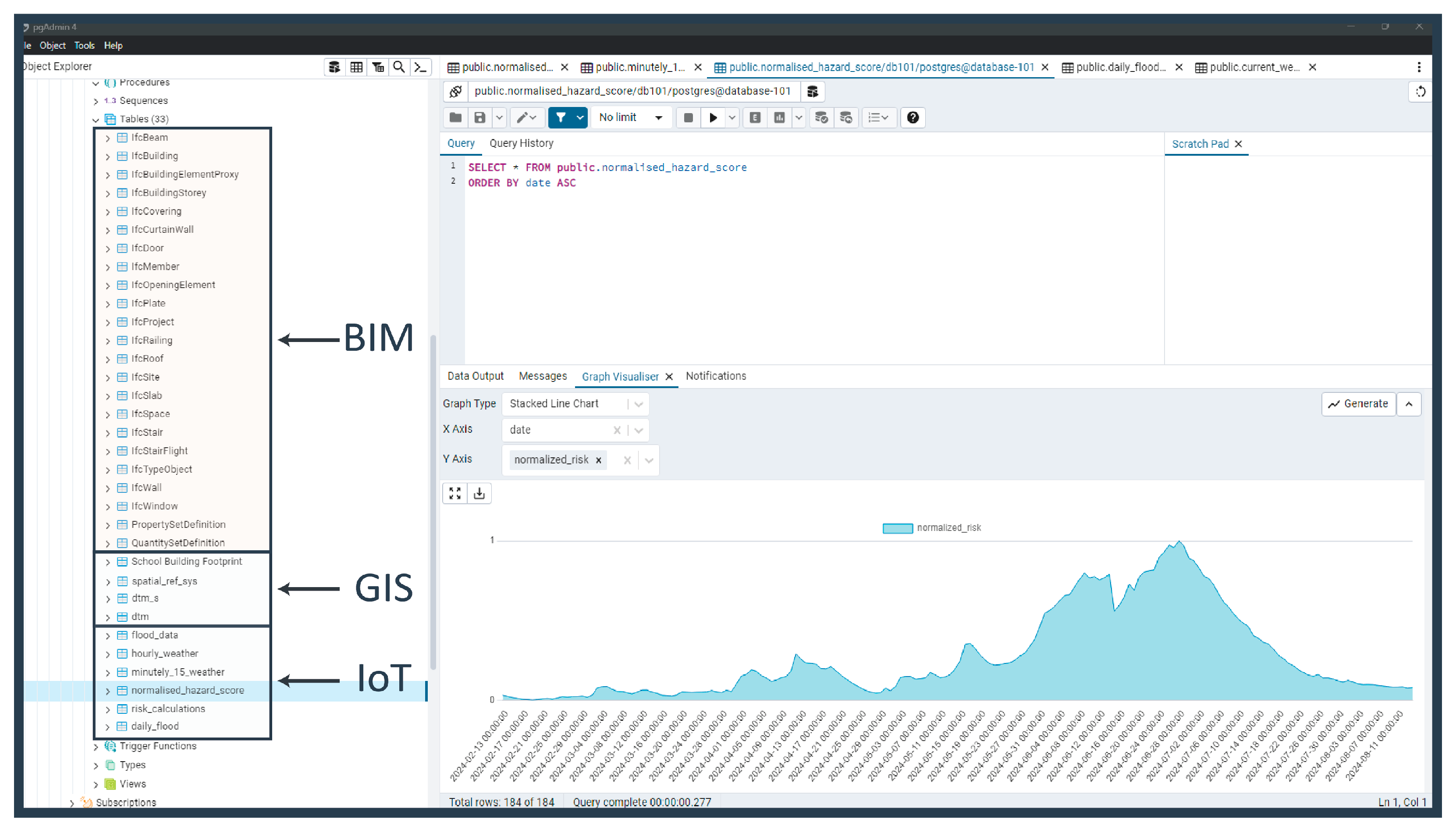The height and width of the screenshot is (830, 1456).
Task: Click the Save file icon
Action: [x=480, y=118]
